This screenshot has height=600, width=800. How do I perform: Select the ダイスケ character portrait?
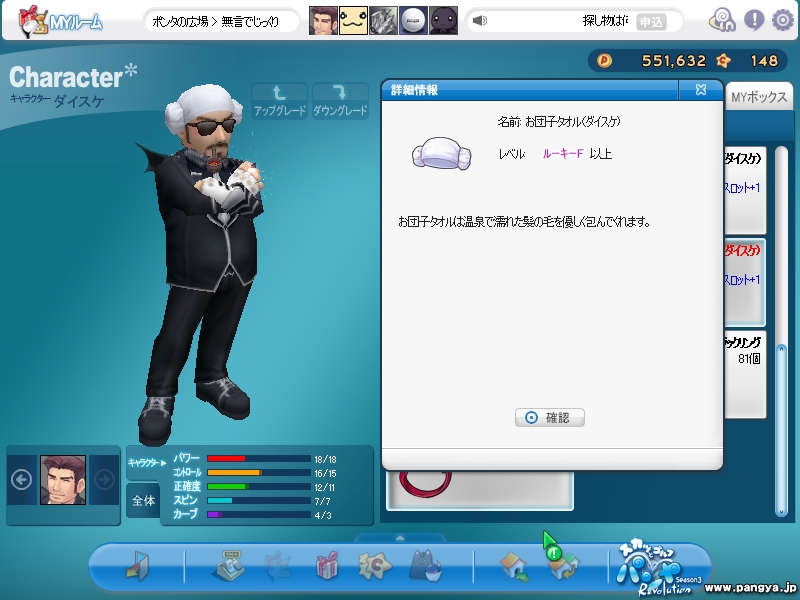tap(63, 480)
